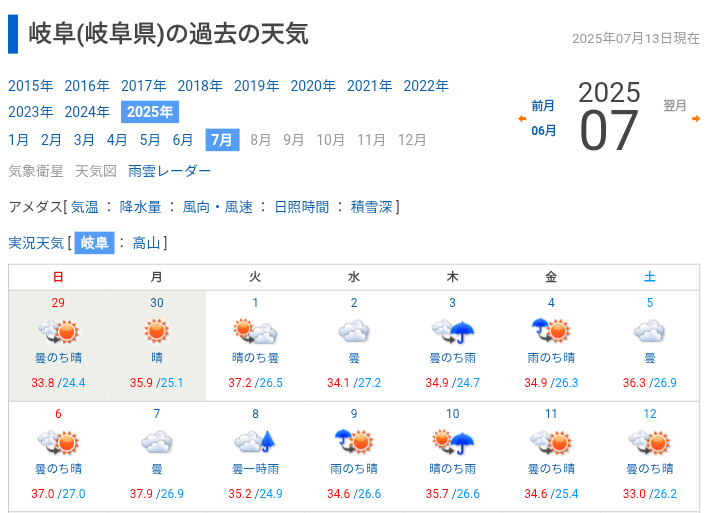This screenshot has height=513, width=720.
Task: Open the 2016年 weather archive
Action: (87, 86)
